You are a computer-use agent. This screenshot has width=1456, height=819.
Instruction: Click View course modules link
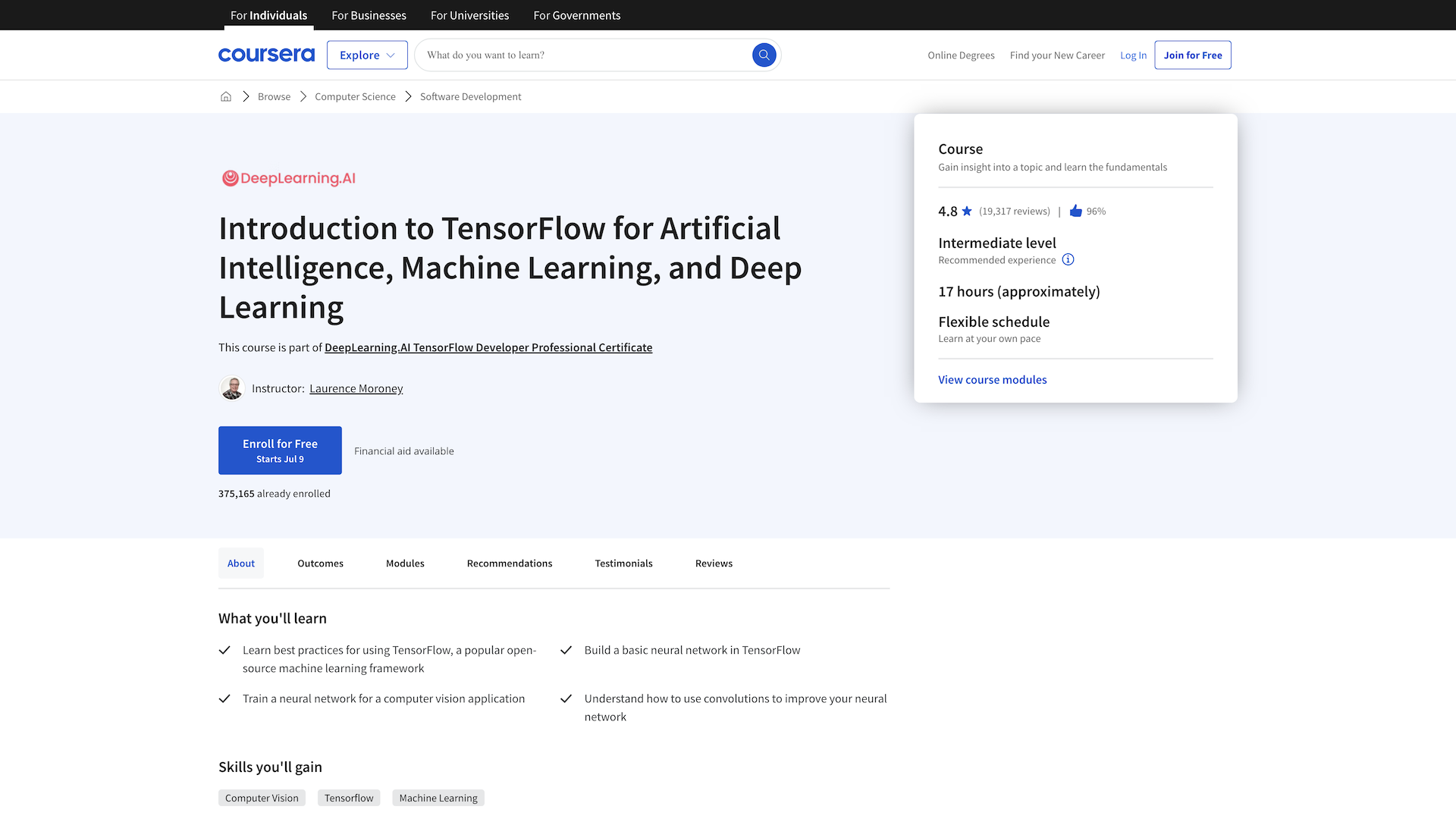[992, 379]
